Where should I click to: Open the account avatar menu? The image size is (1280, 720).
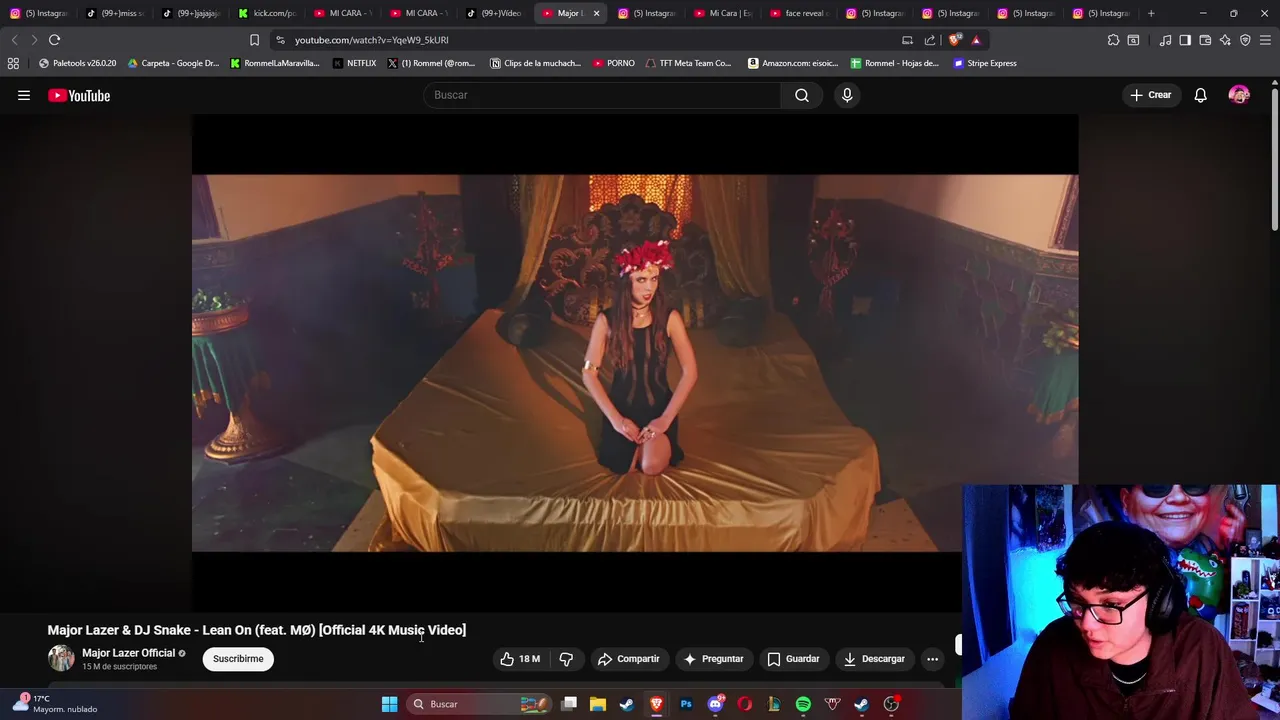tap(1239, 95)
